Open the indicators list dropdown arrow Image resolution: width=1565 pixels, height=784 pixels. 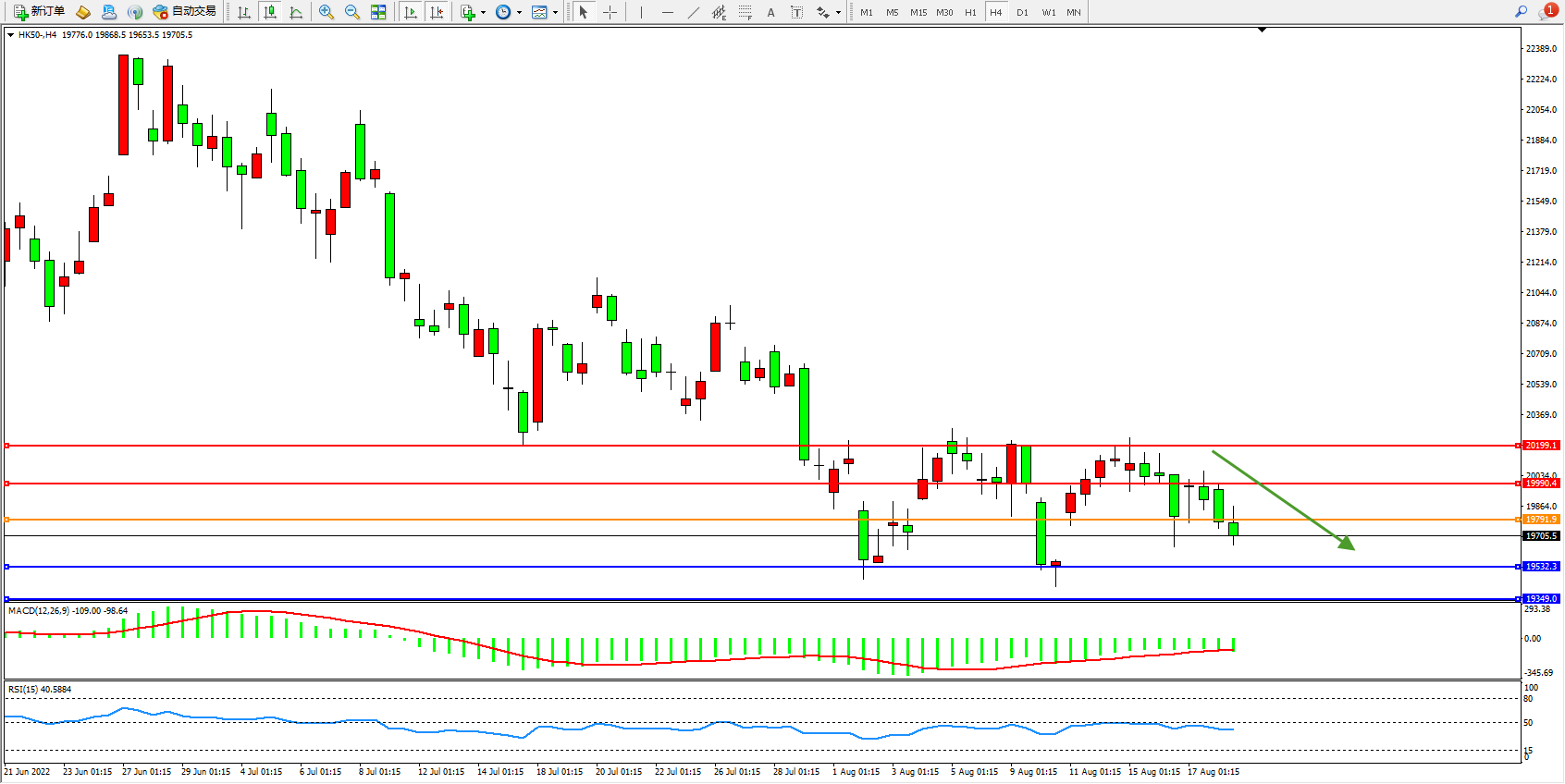(483, 13)
